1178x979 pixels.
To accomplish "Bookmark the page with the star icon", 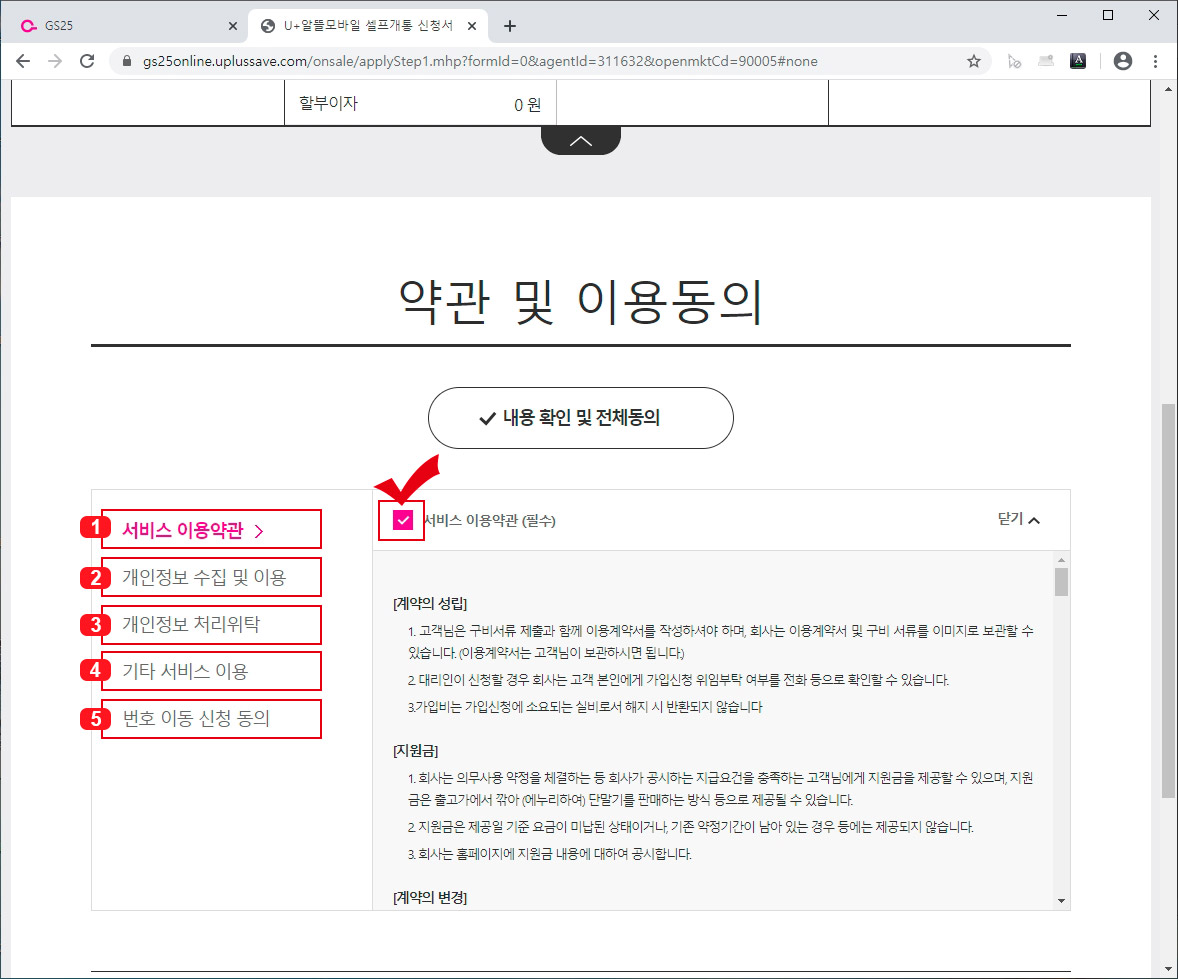I will (x=973, y=60).
